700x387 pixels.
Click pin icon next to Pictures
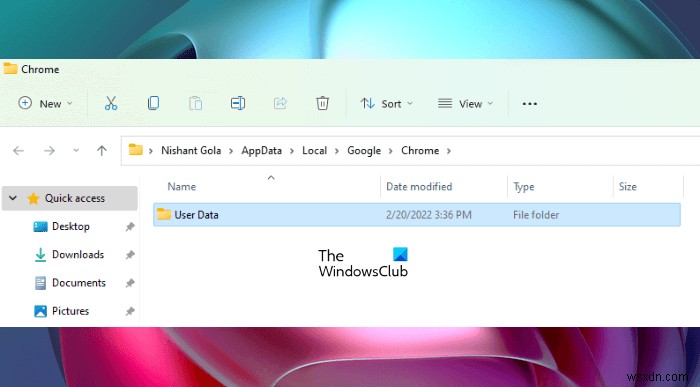click(x=130, y=311)
